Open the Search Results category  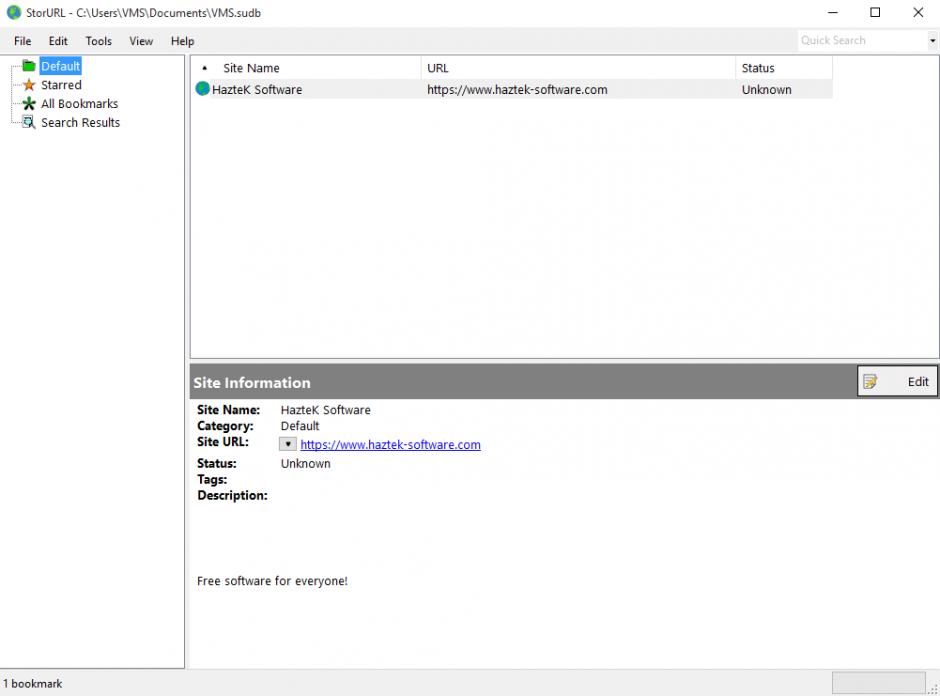pos(80,122)
